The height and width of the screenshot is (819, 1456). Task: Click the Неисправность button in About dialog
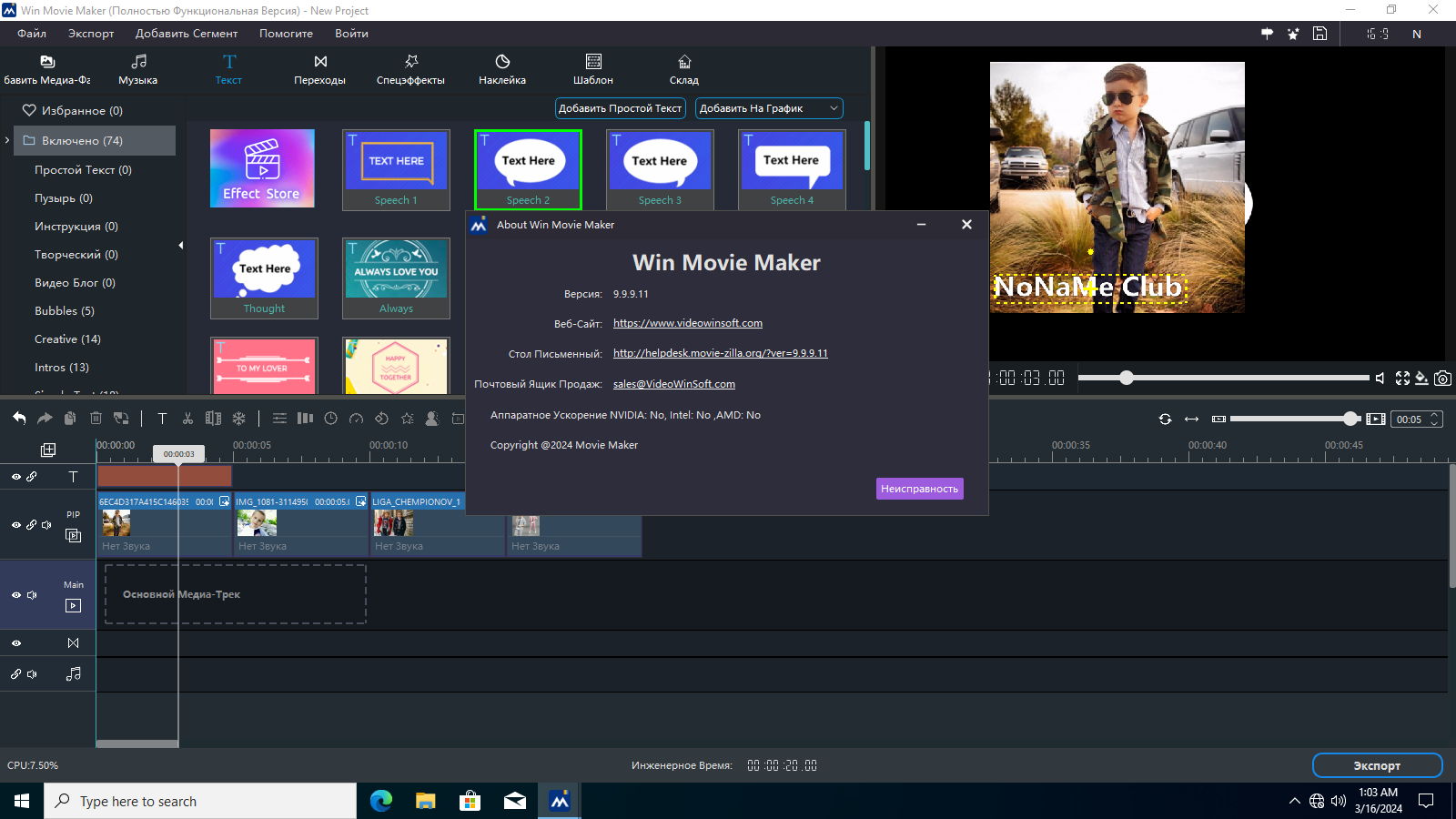click(x=919, y=489)
